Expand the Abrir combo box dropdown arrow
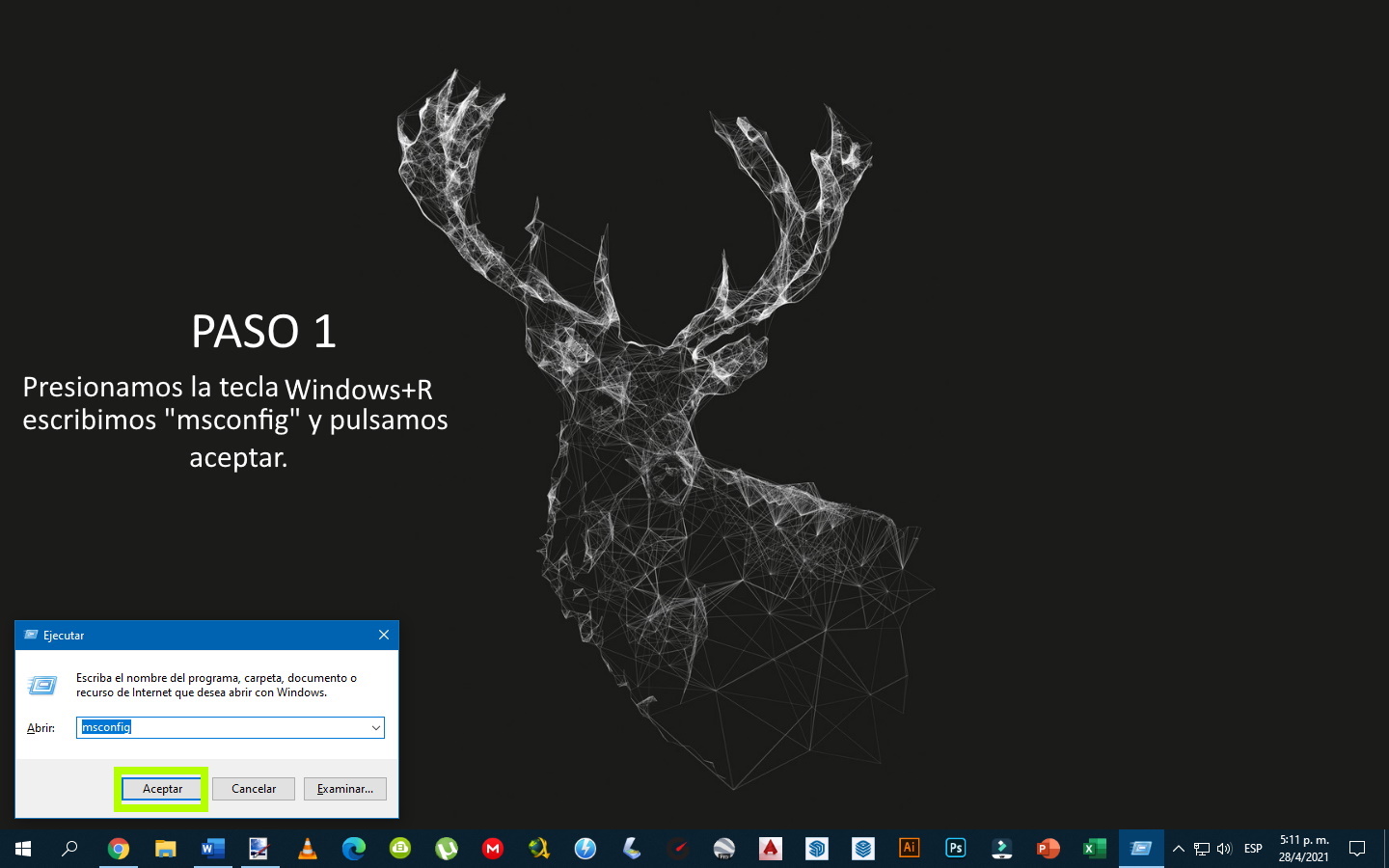1389x868 pixels. pyautogui.click(x=375, y=727)
